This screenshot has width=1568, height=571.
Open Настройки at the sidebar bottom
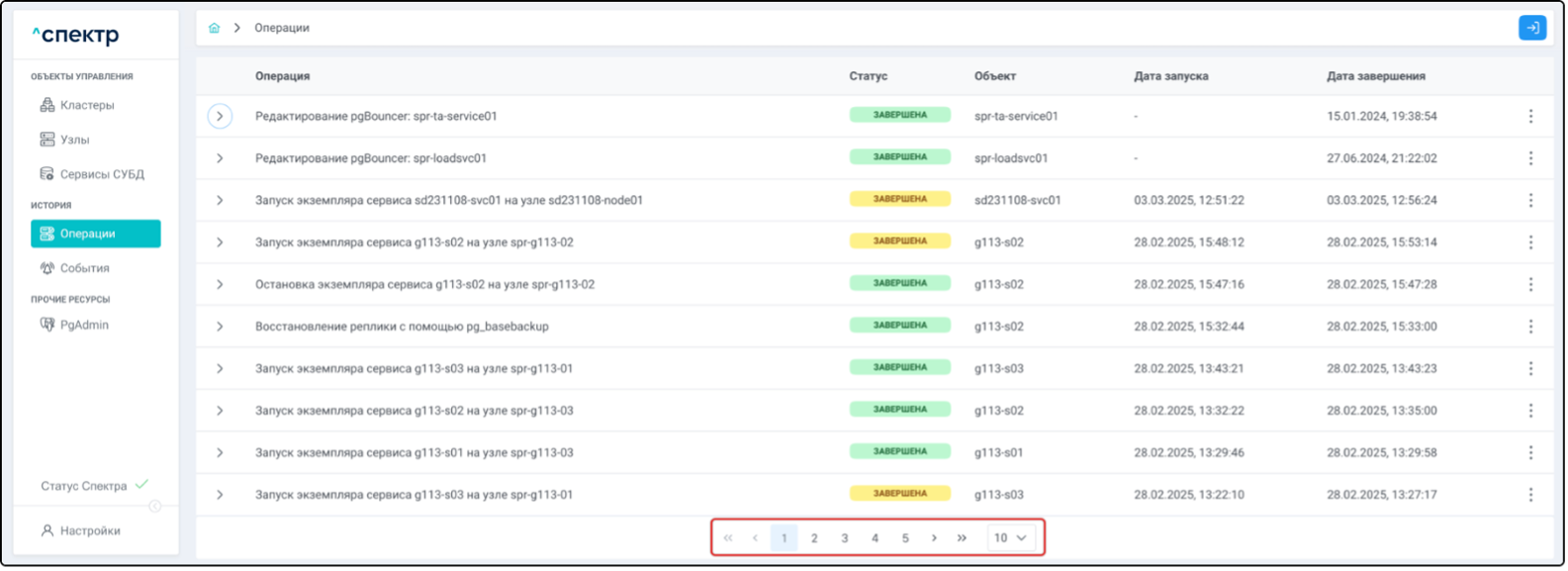(80, 531)
